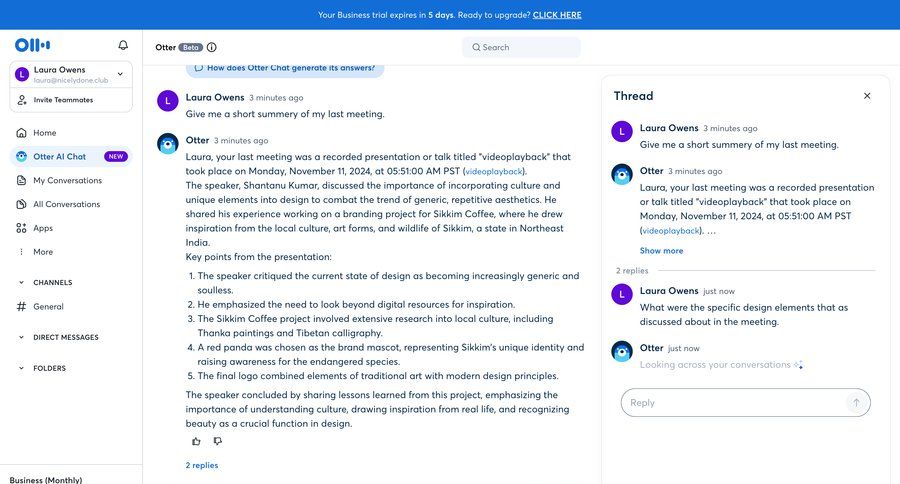Image resolution: width=900 pixels, height=484 pixels.
Task: Click 'Give me a short summery' message in main chat
Action: point(285,114)
